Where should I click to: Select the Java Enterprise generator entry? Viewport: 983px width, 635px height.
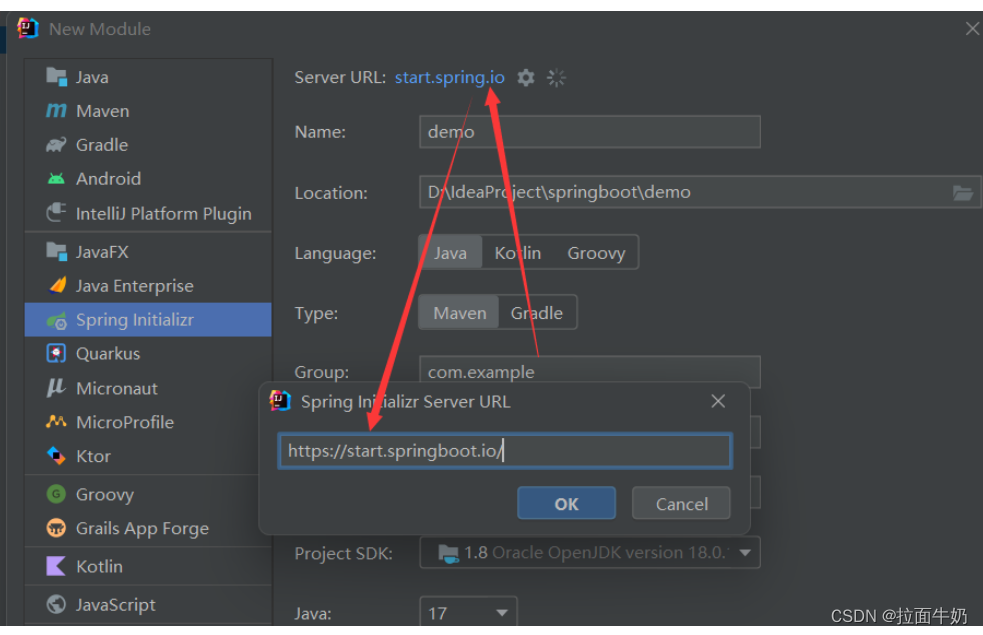(x=148, y=286)
